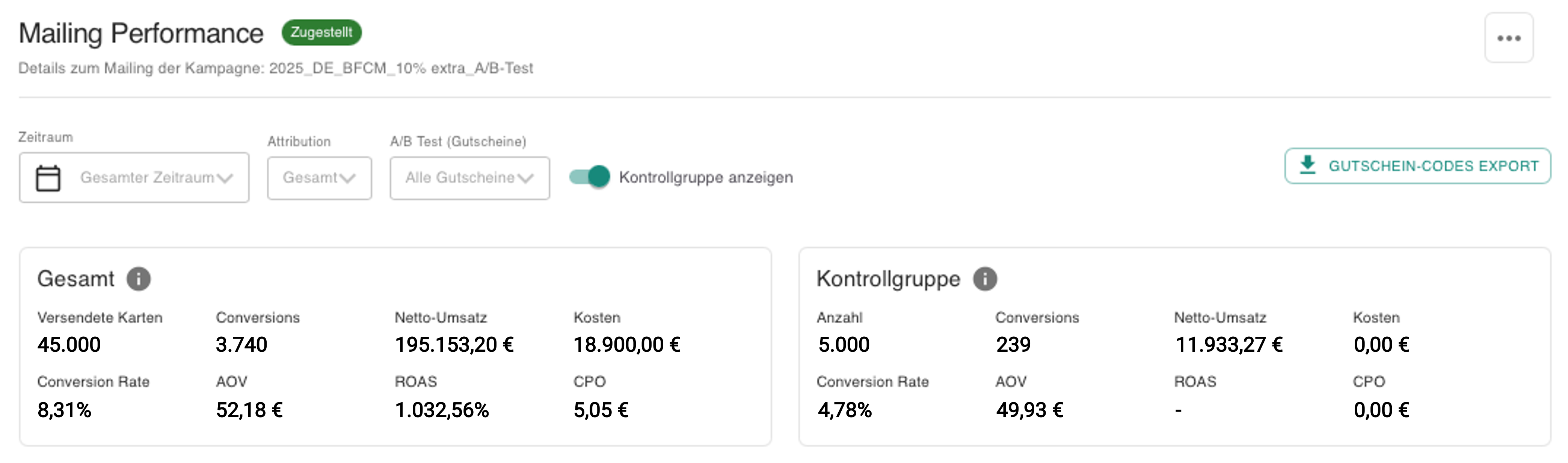Click the calendar icon in Zeitraum

[x=48, y=178]
